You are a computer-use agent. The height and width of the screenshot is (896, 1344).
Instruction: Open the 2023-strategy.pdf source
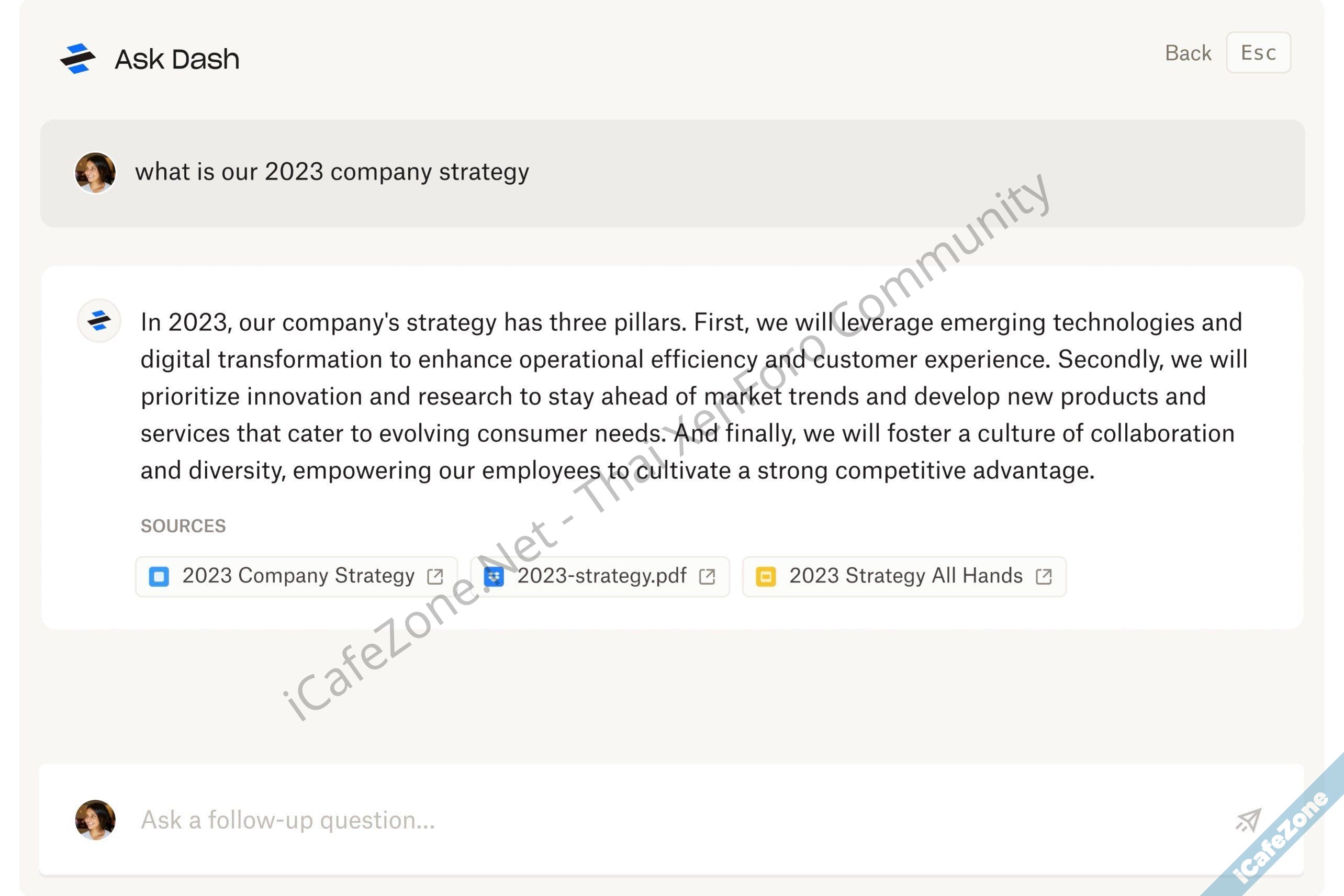point(602,576)
